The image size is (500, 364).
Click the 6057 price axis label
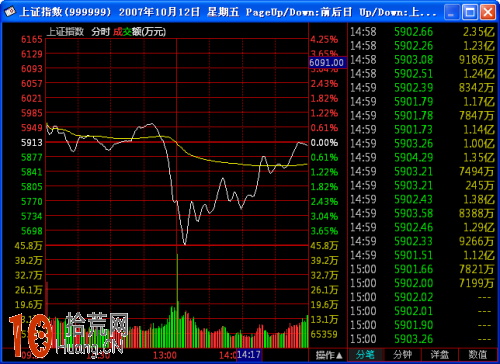[x=32, y=84]
